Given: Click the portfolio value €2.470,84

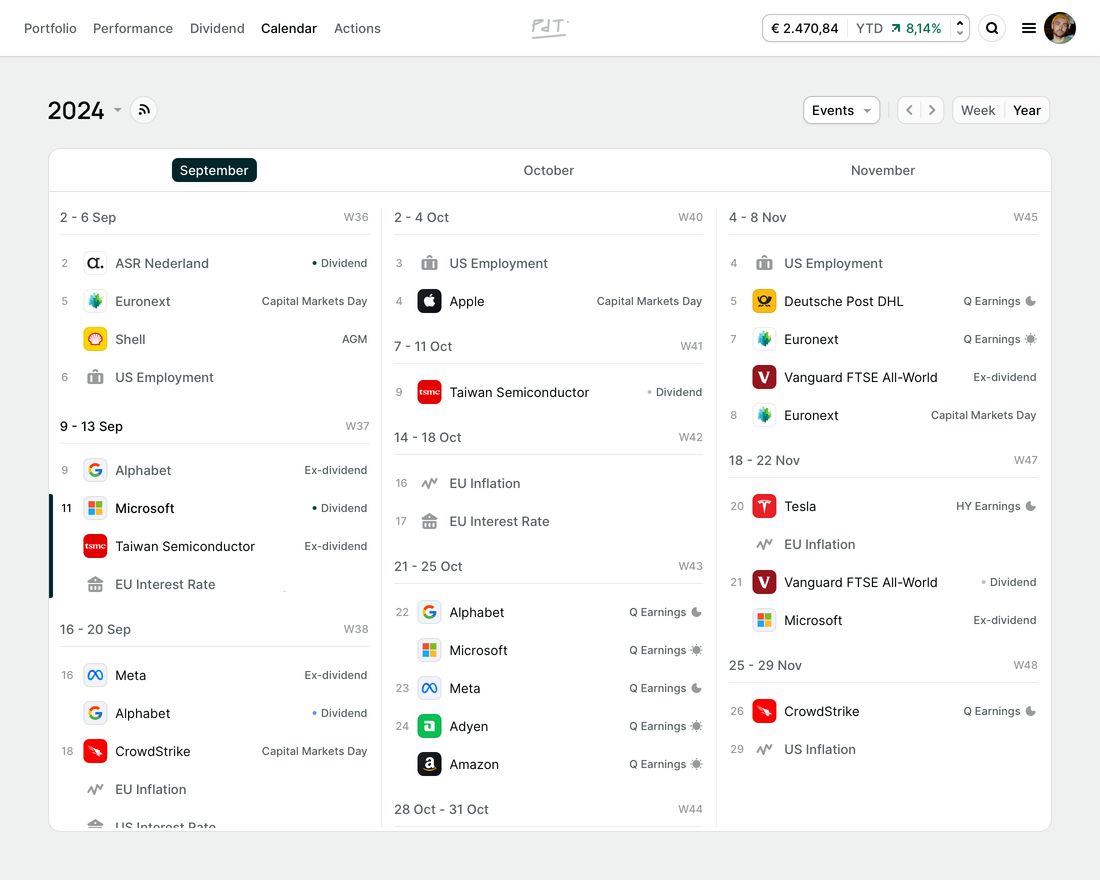Looking at the screenshot, I should point(805,28).
